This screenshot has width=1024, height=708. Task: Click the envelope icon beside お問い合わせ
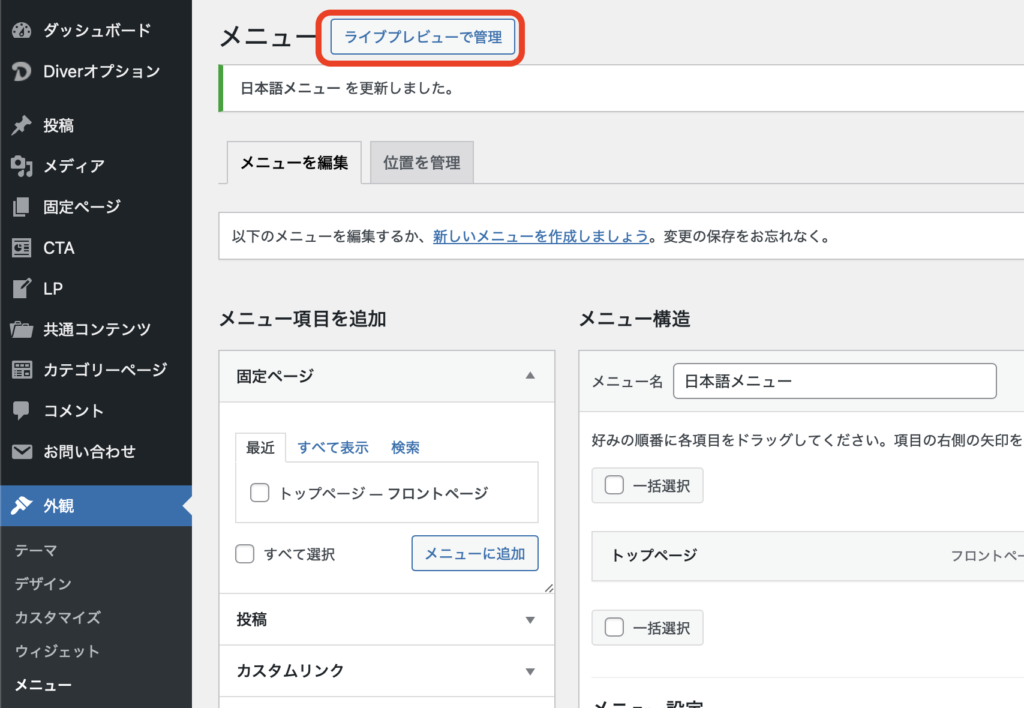pyautogui.click(x=21, y=452)
